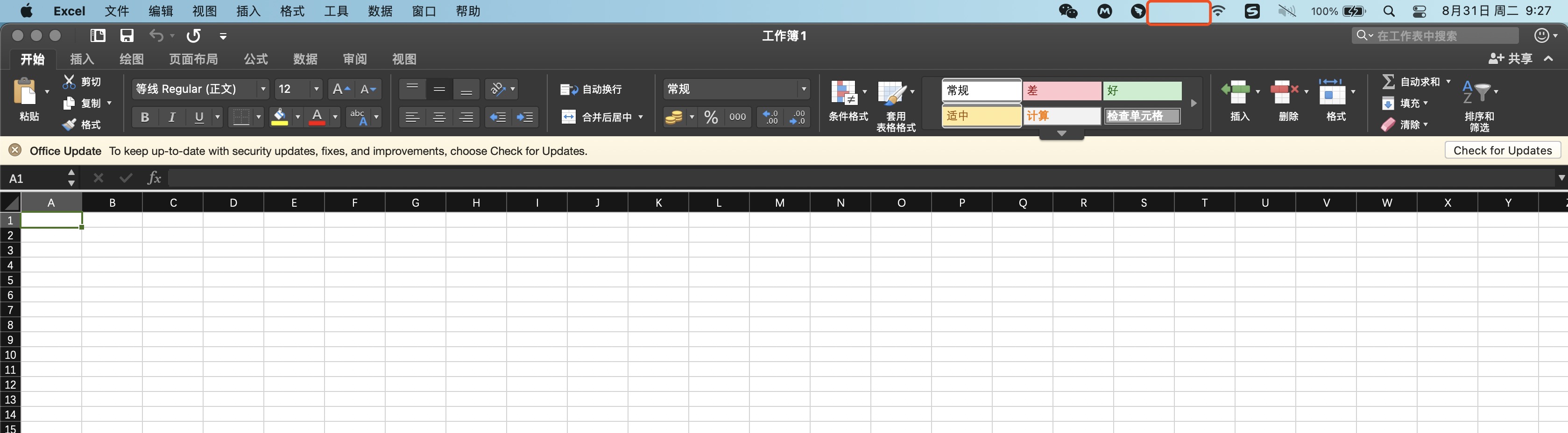Viewport: 1568px width, 433px height.
Task: Expand the number format 常规 dropdown
Action: click(x=804, y=90)
